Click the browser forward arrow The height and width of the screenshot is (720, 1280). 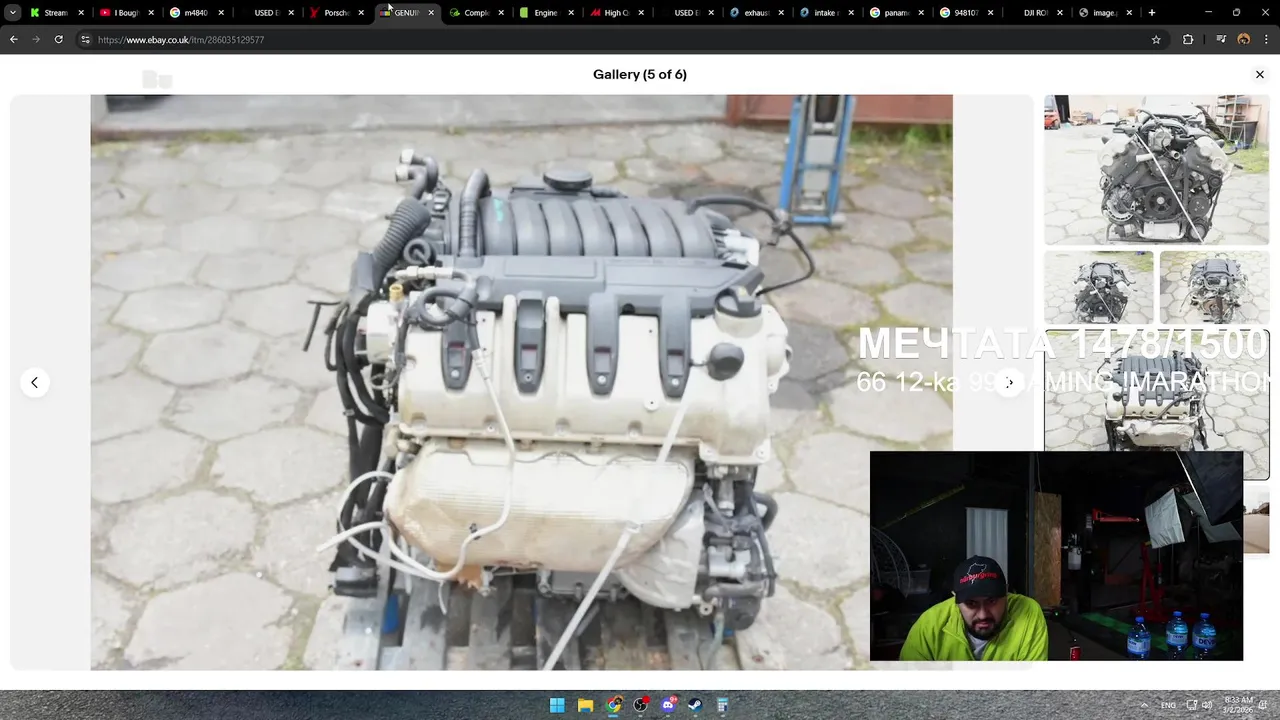point(36,39)
